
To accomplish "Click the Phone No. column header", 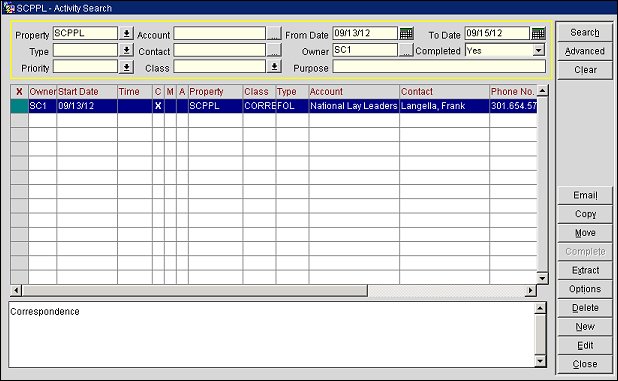I will click(513, 92).
